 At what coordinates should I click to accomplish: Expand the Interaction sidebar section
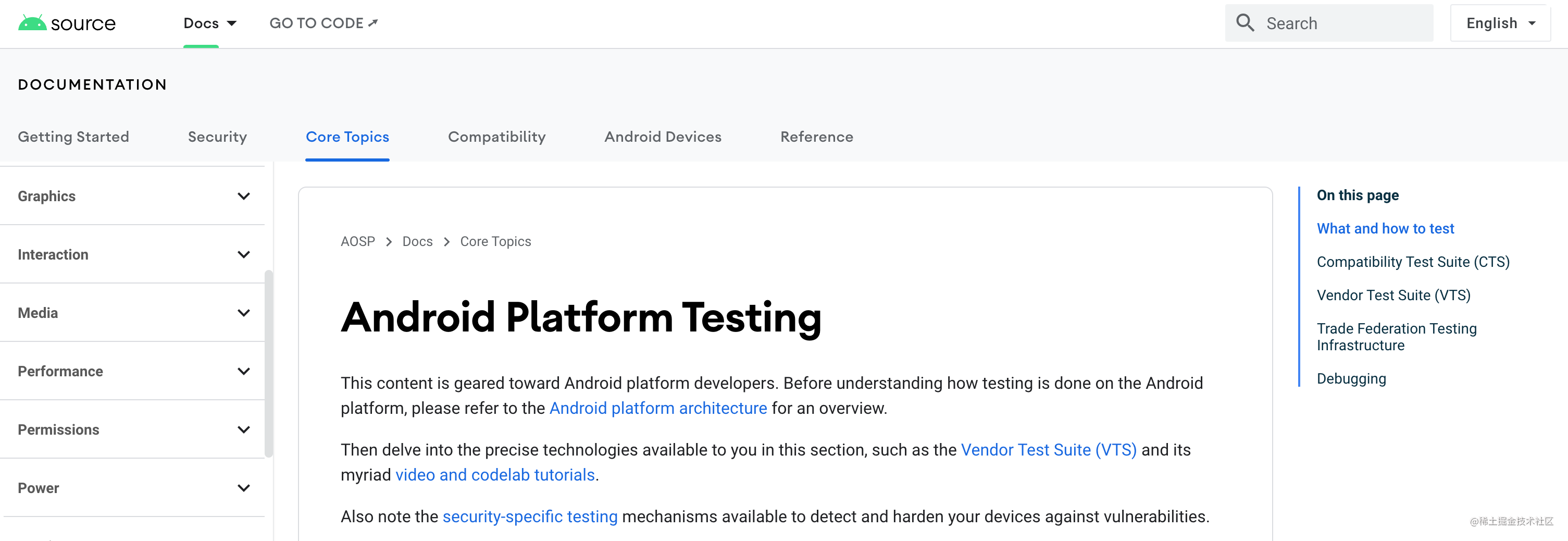(133, 255)
